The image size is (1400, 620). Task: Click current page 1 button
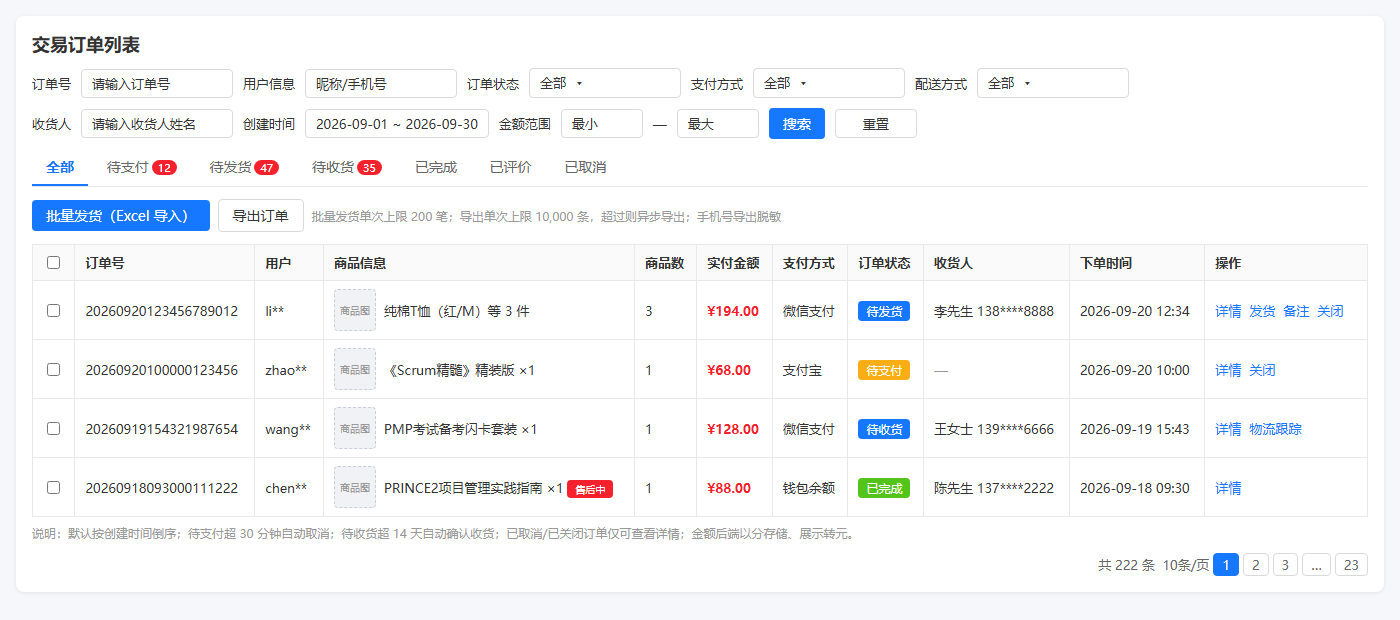[1226, 565]
